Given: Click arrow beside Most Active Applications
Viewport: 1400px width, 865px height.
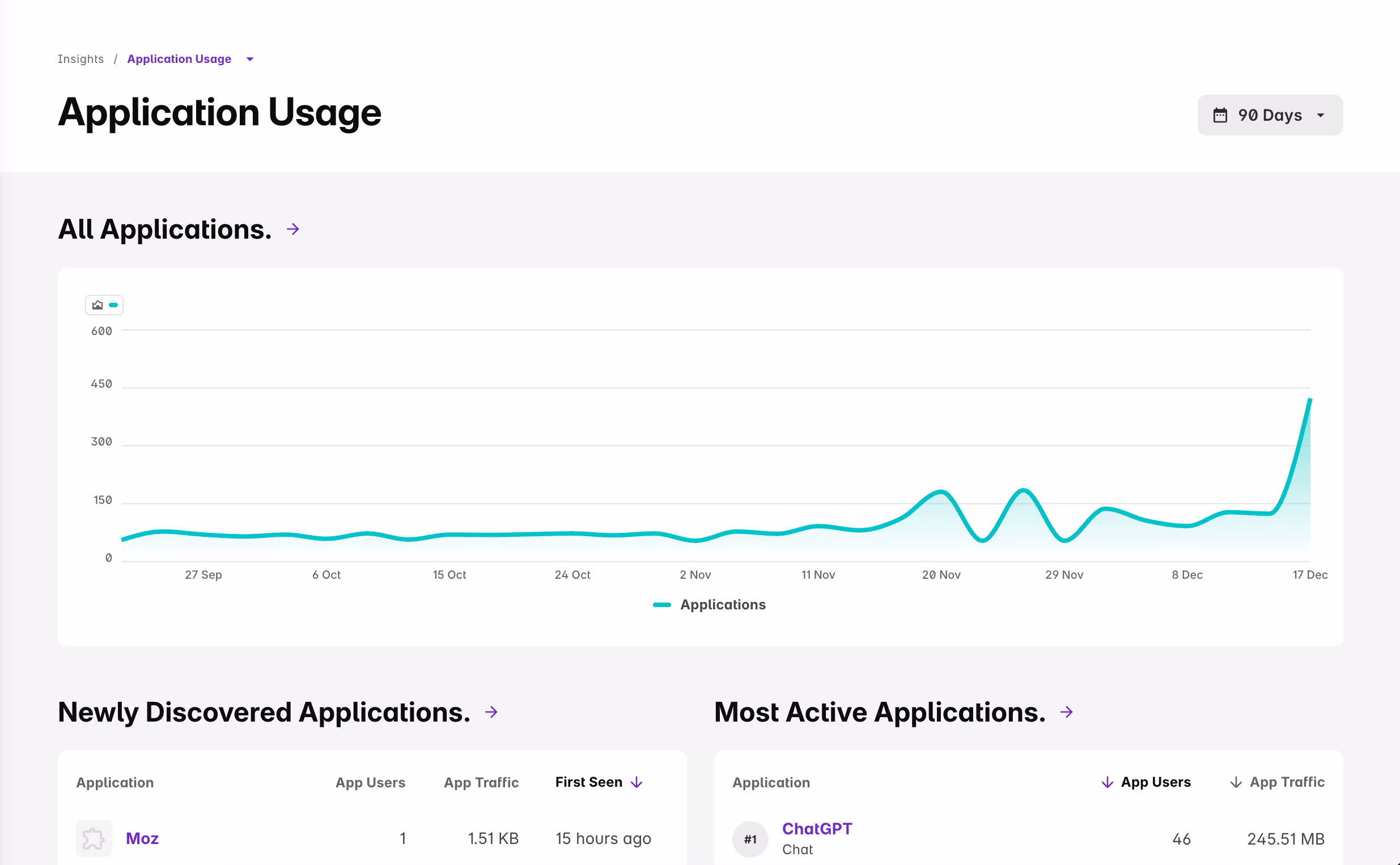Looking at the screenshot, I should (1067, 713).
